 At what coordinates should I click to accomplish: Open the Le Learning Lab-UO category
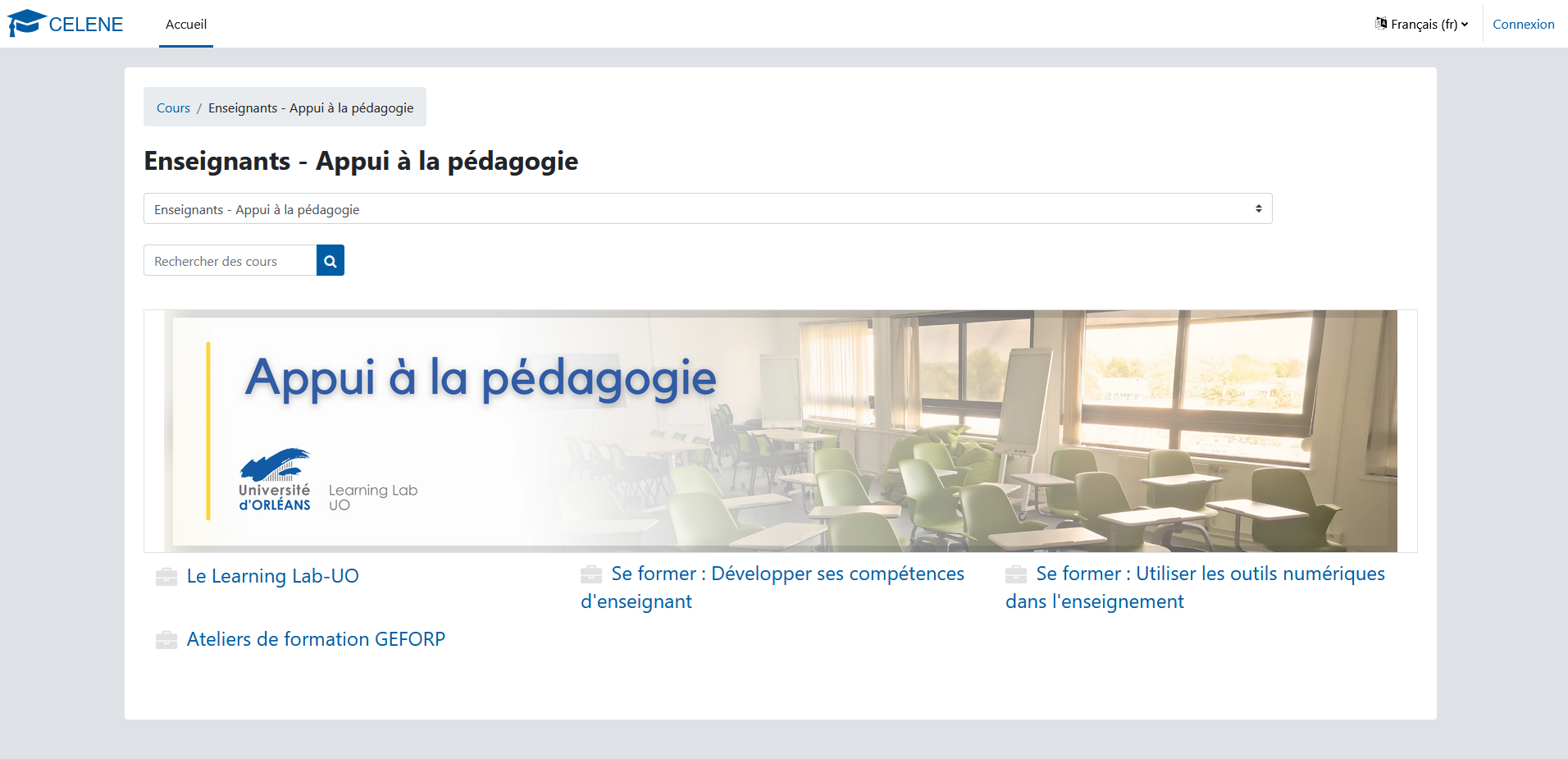click(273, 576)
